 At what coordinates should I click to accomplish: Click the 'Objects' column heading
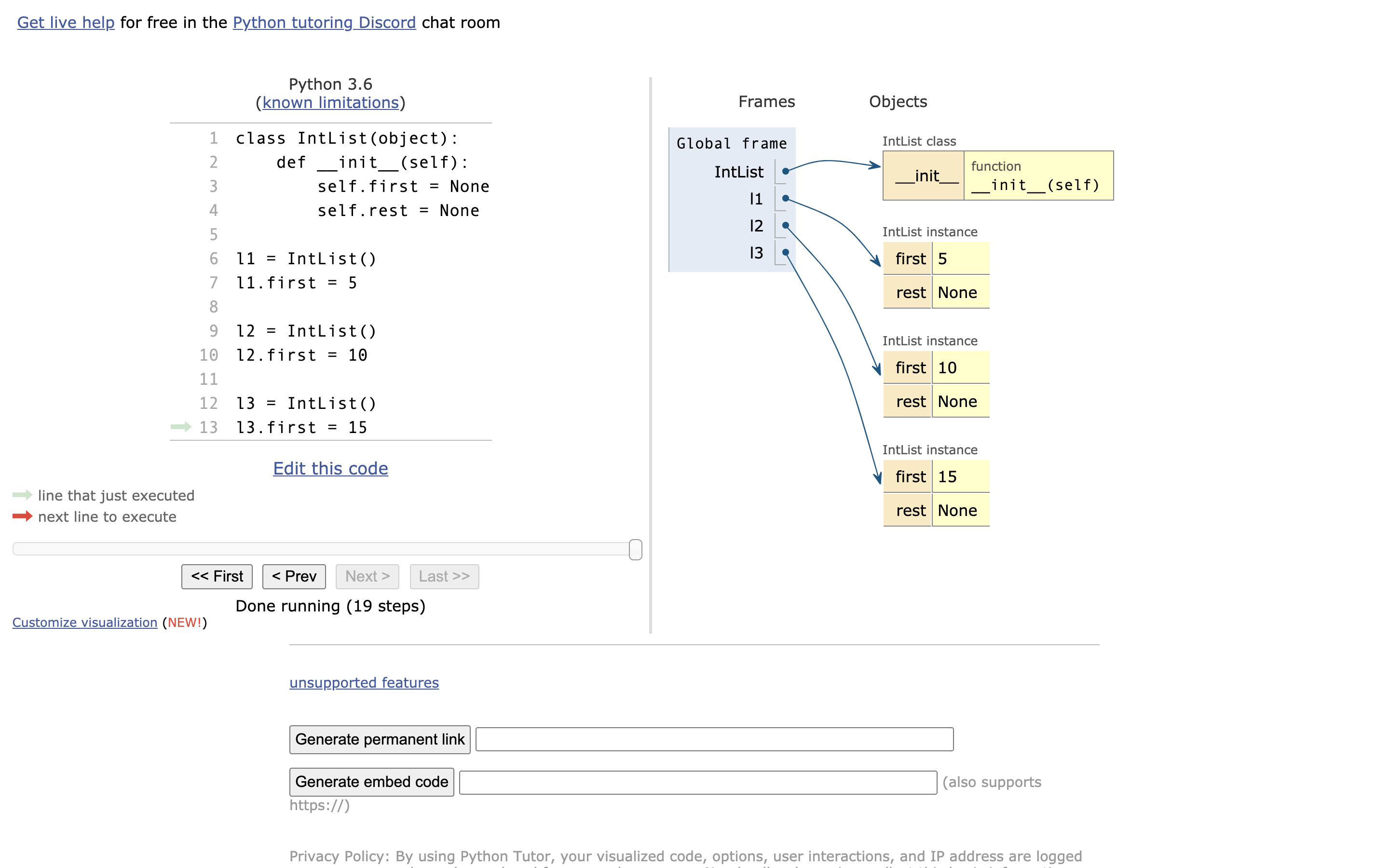click(898, 102)
